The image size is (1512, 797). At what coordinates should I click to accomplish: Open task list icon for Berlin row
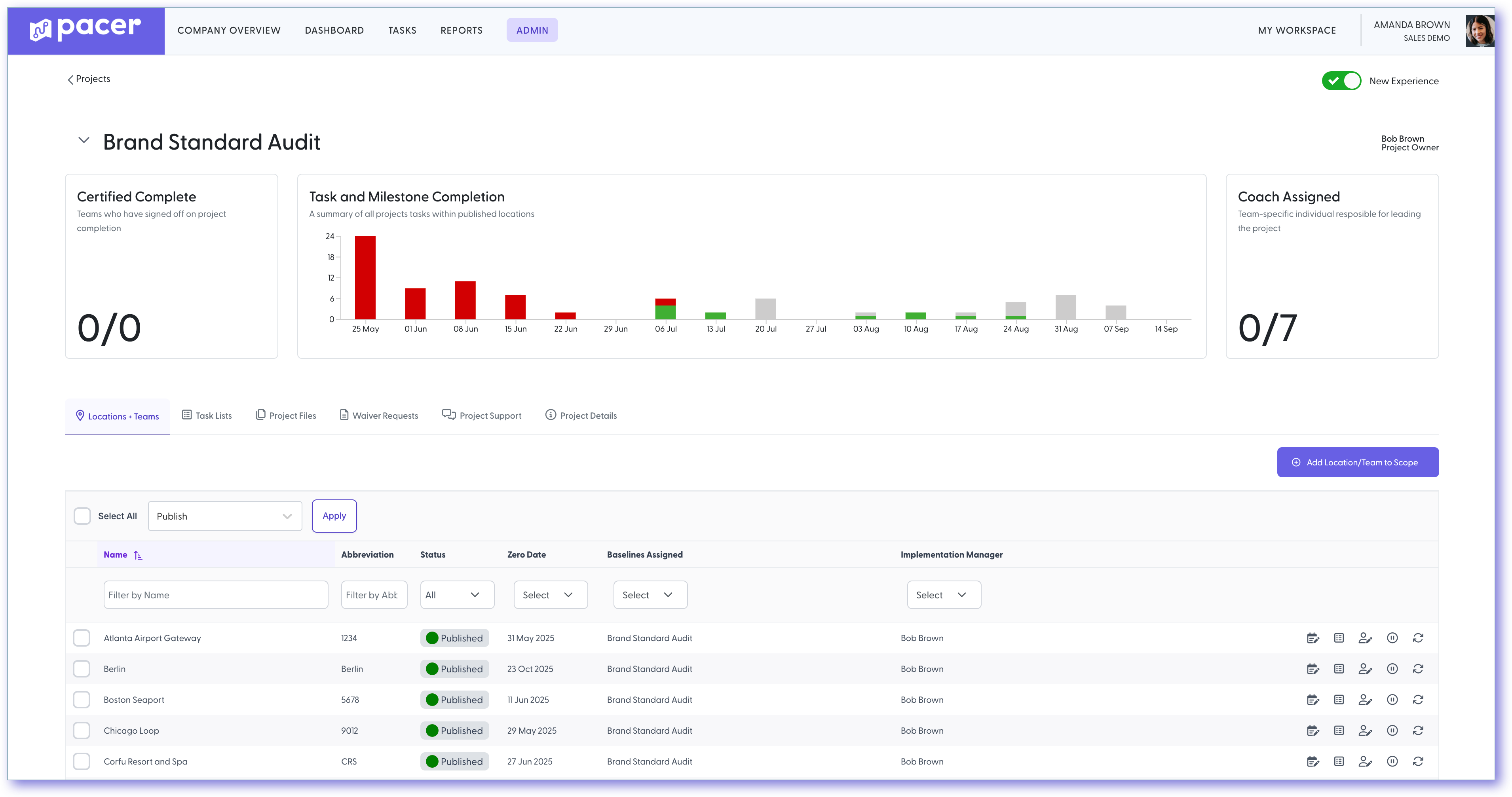1339,669
